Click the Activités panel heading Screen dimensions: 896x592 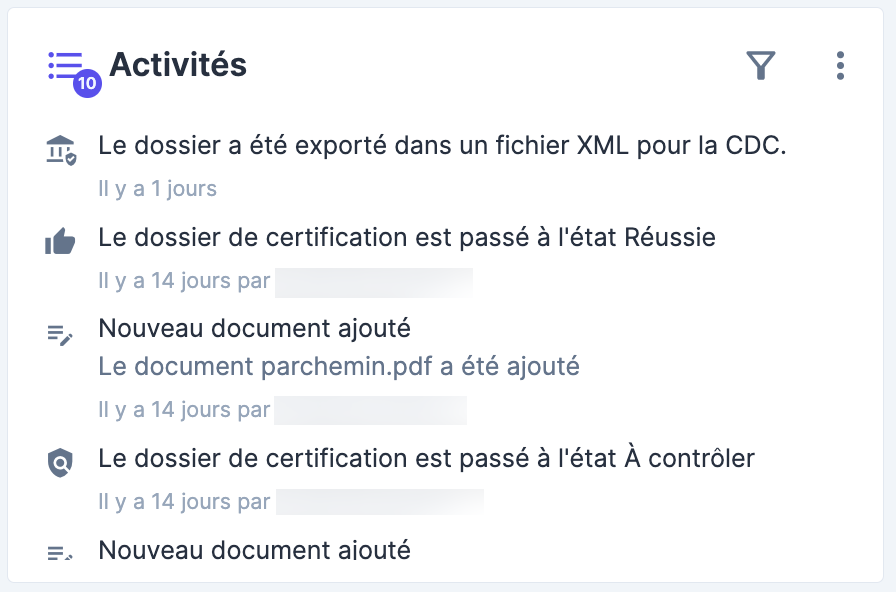coord(178,65)
